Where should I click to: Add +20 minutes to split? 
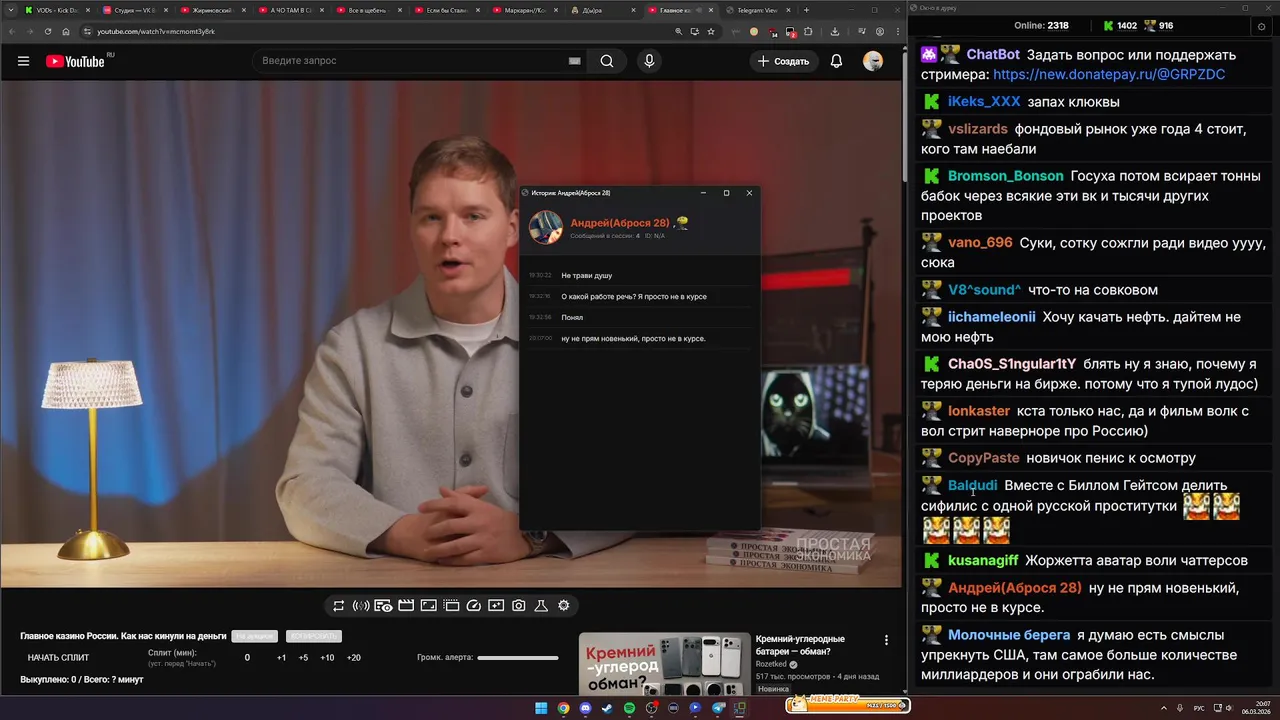coord(353,658)
